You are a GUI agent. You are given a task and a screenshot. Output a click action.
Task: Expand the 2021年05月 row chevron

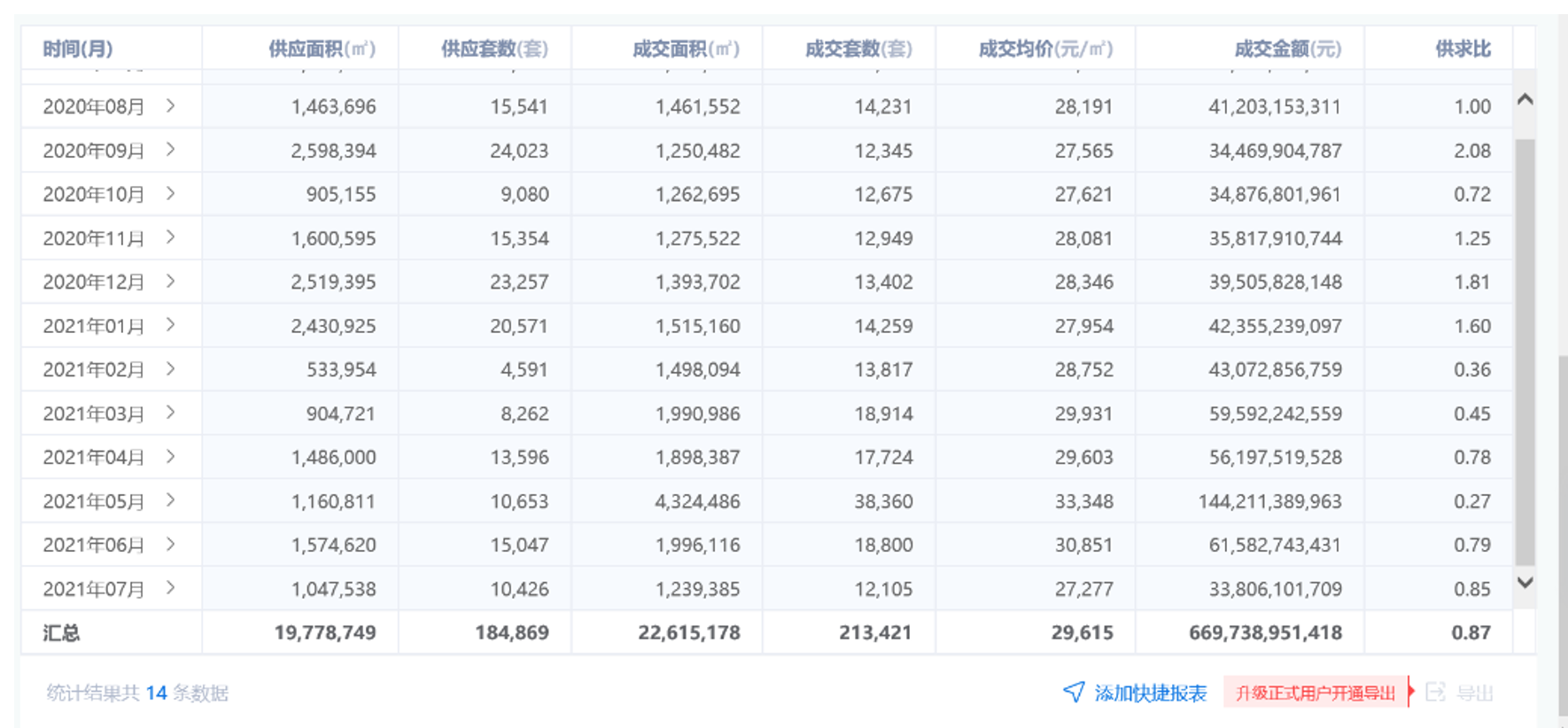tap(171, 500)
